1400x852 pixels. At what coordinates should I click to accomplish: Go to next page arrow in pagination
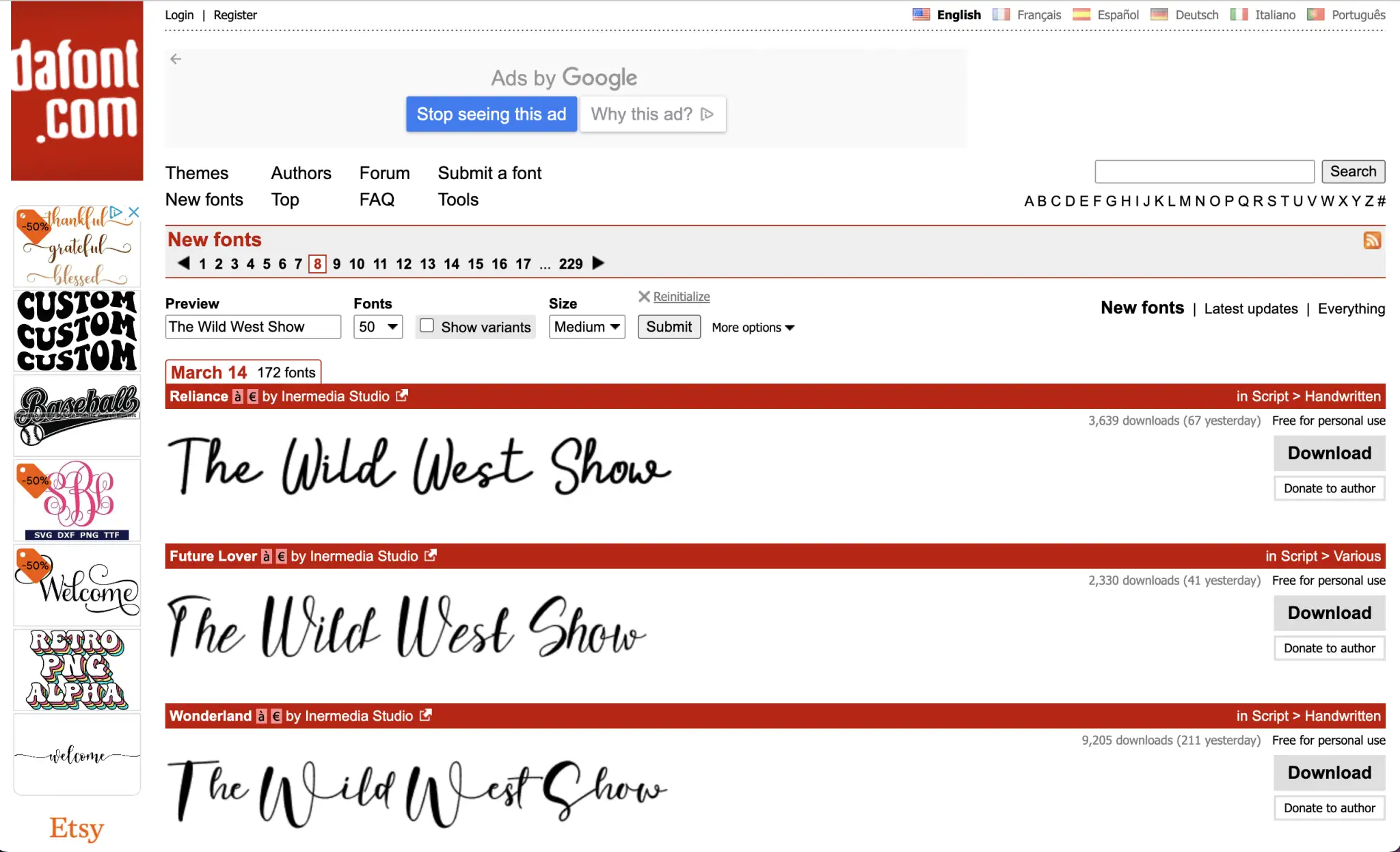[598, 263]
